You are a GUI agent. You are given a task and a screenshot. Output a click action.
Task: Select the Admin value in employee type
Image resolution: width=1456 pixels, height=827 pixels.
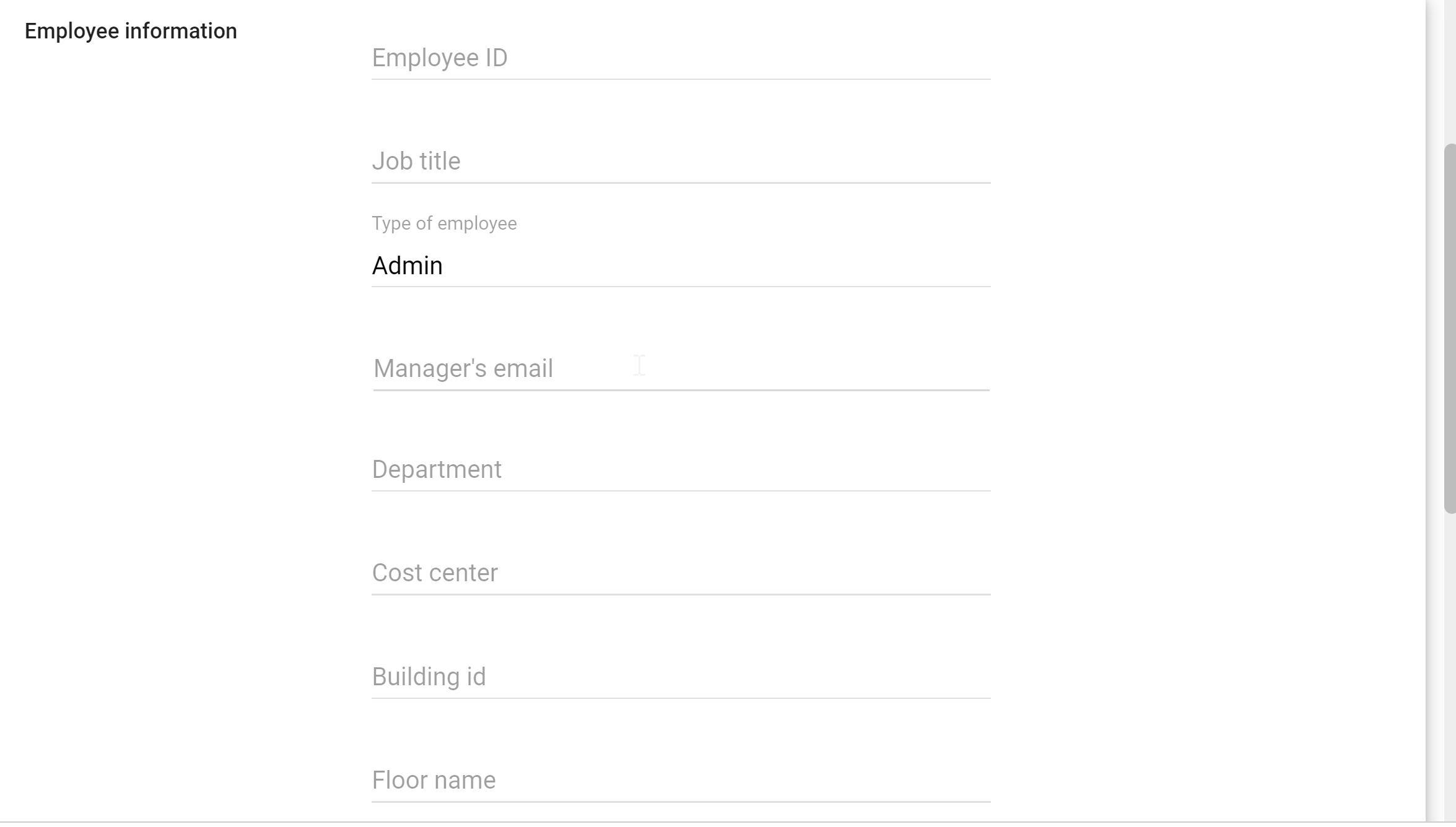point(407,266)
